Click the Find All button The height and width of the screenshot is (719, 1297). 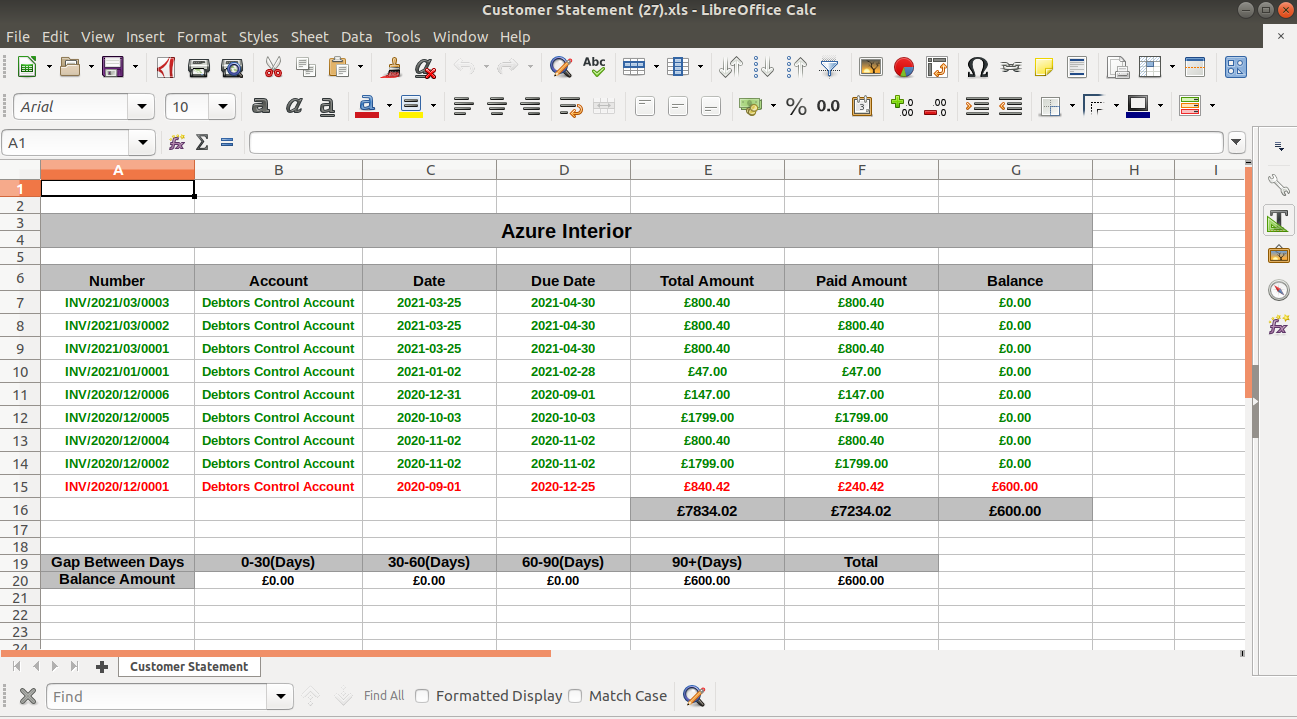click(x=384, y=696)
